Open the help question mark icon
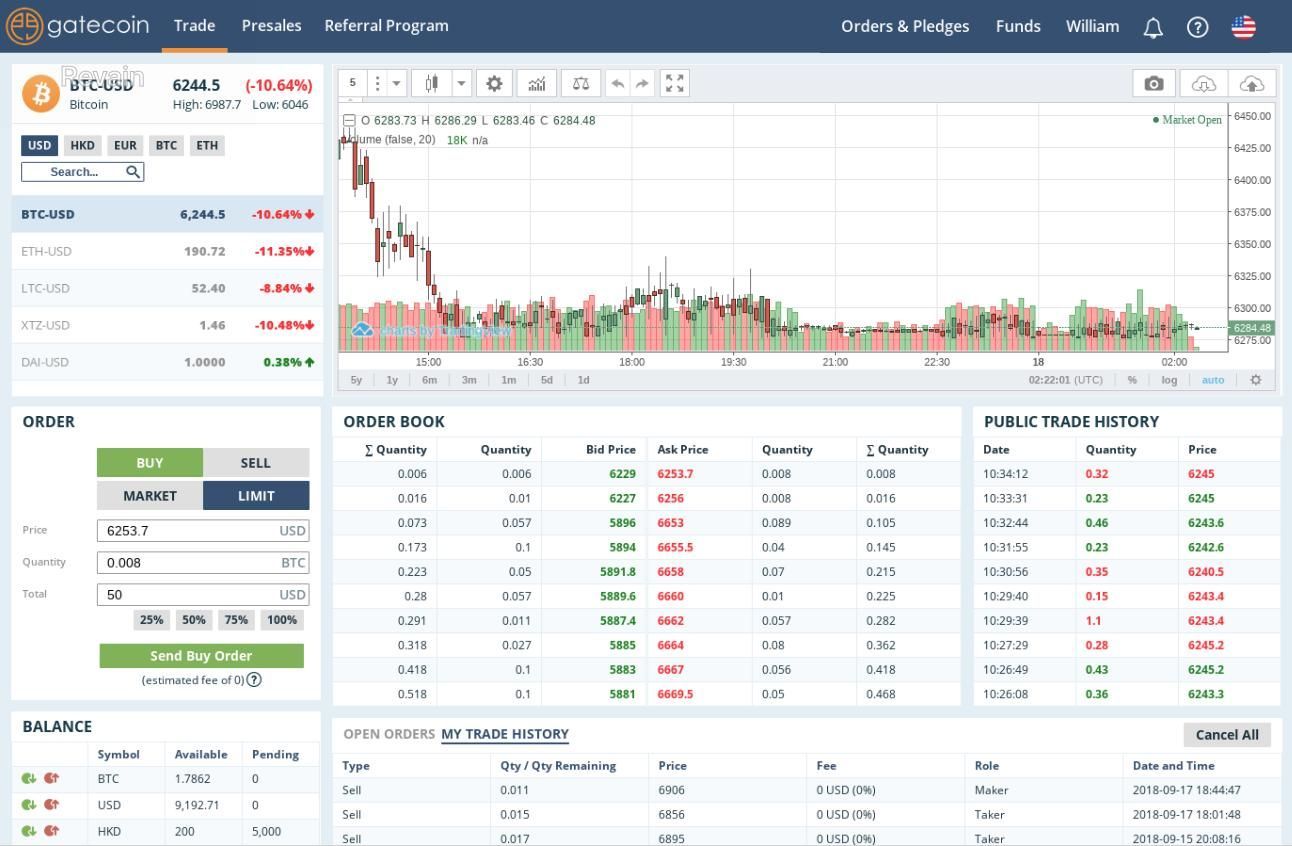 pyautogui.click(x=1197, y=27)
